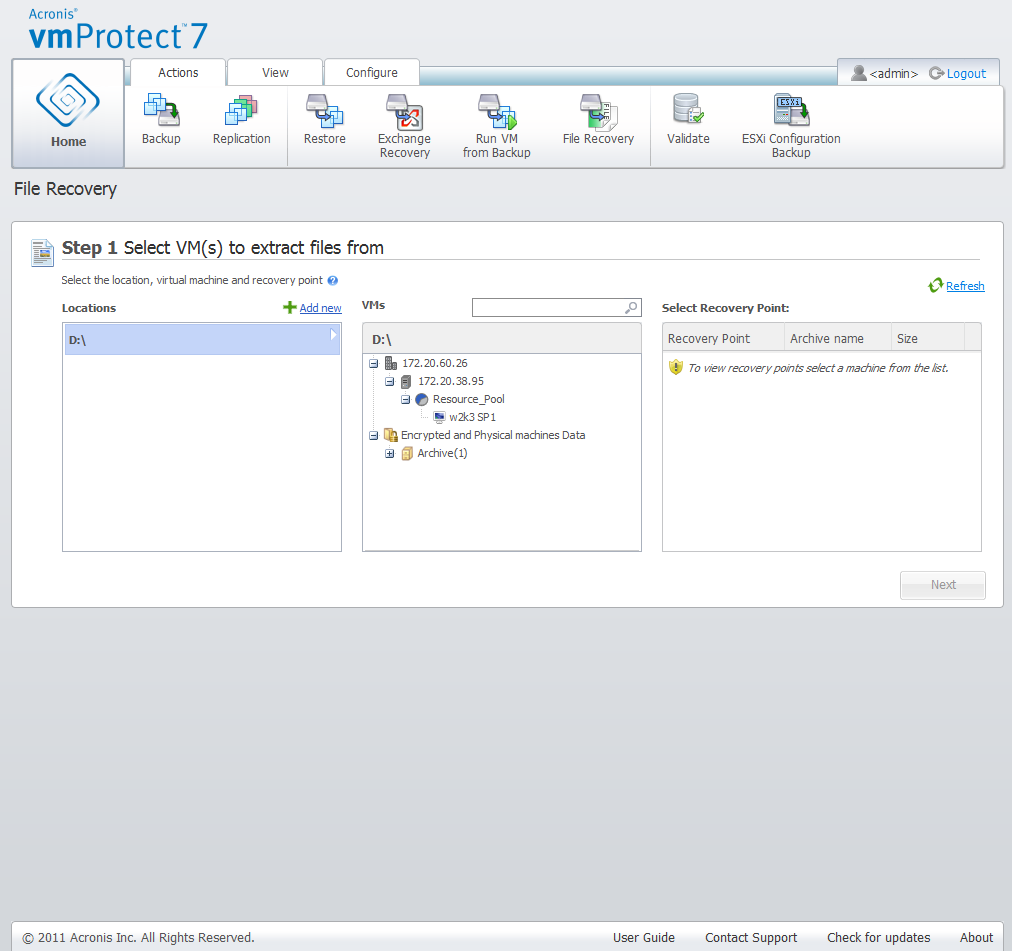Launch the Run VM from Backup icon

coord(497,111)
